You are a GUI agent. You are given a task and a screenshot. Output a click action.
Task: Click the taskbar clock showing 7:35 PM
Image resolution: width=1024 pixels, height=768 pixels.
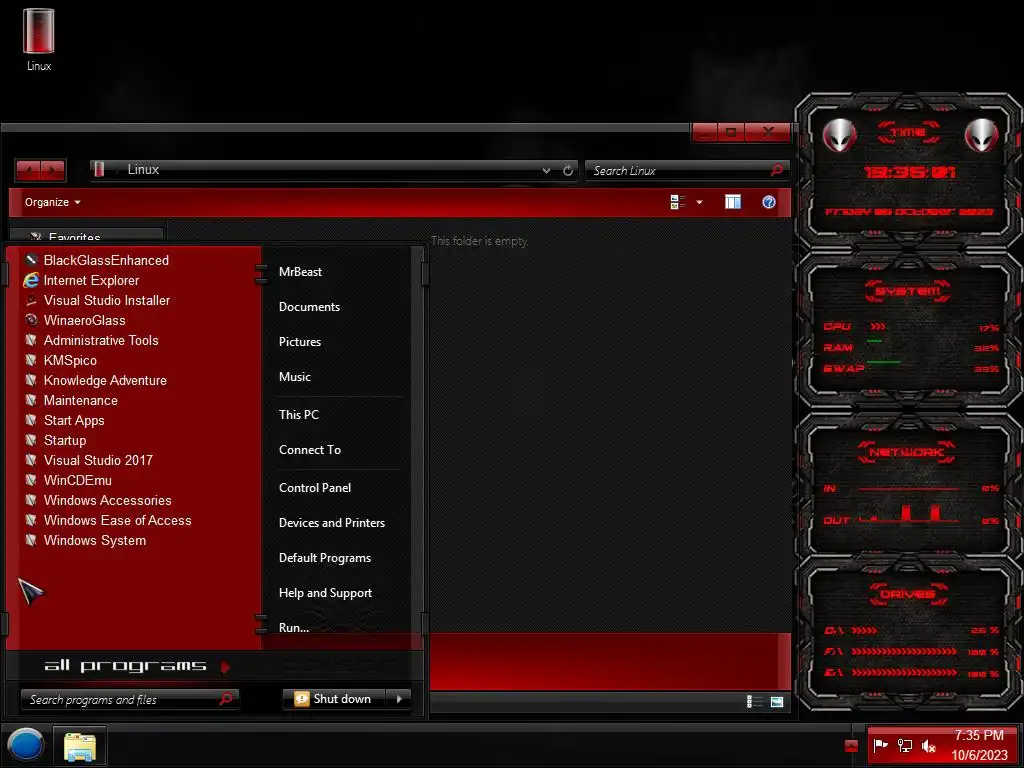pos(979,745)
